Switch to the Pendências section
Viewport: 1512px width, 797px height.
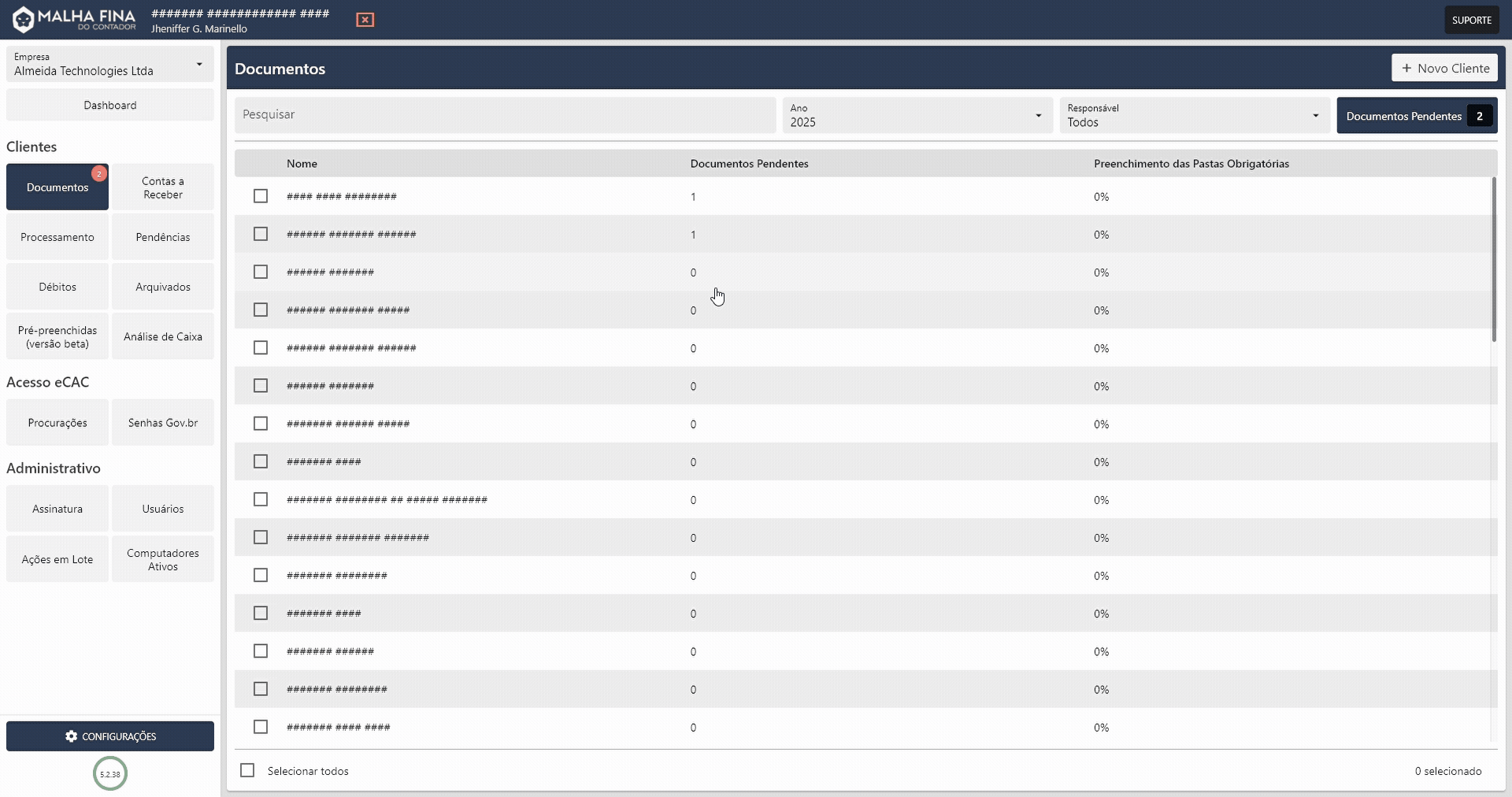162,236
